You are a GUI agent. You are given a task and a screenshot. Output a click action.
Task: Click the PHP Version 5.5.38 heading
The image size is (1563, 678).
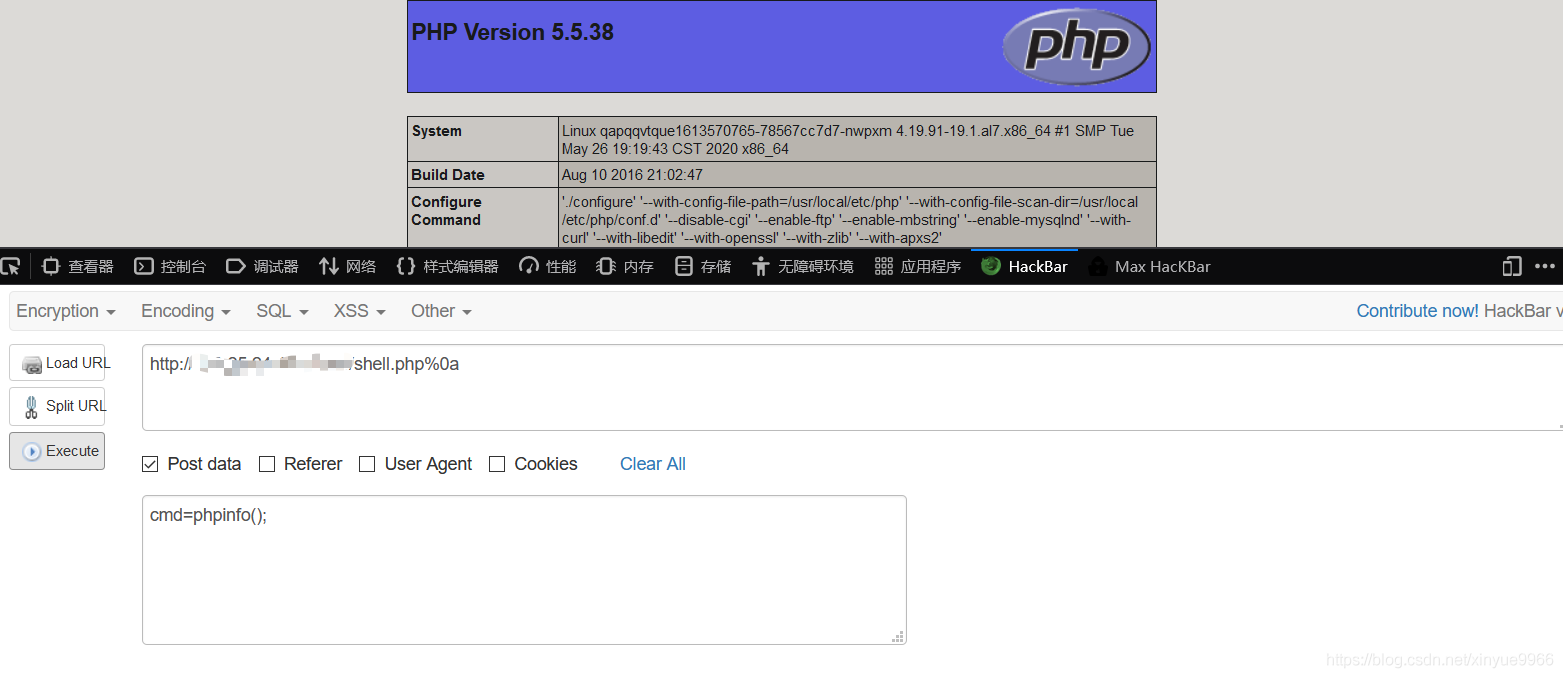pyautogui.click(x=513, y=32)
